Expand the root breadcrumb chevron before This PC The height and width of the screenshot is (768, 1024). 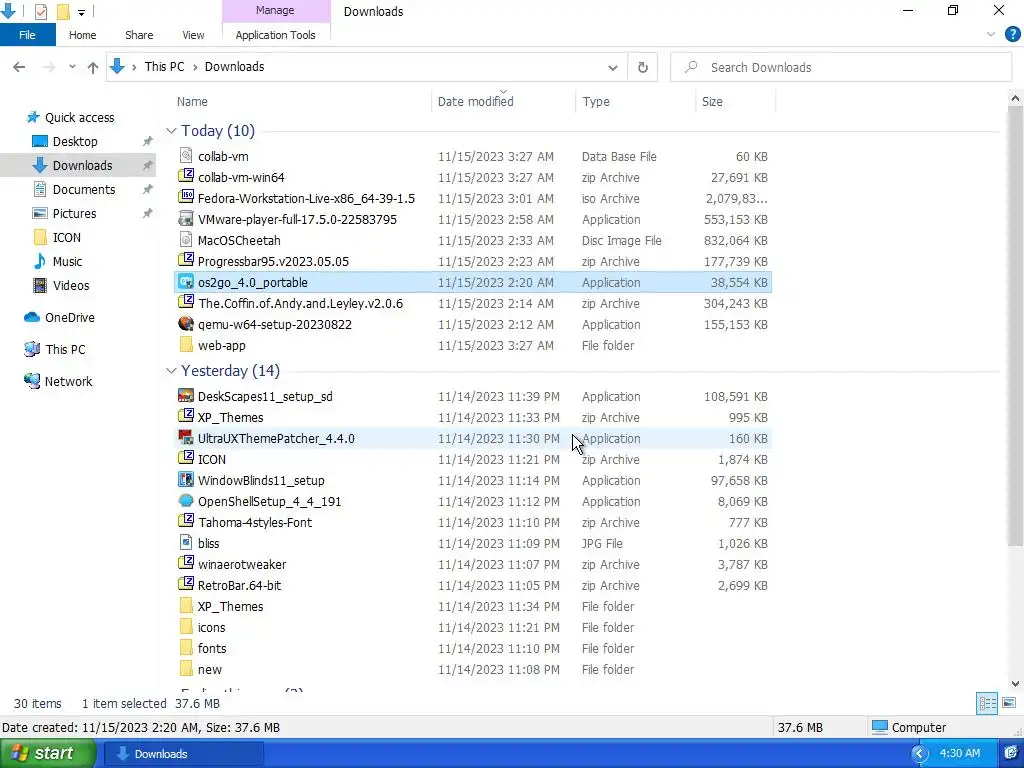pos(134,67)
